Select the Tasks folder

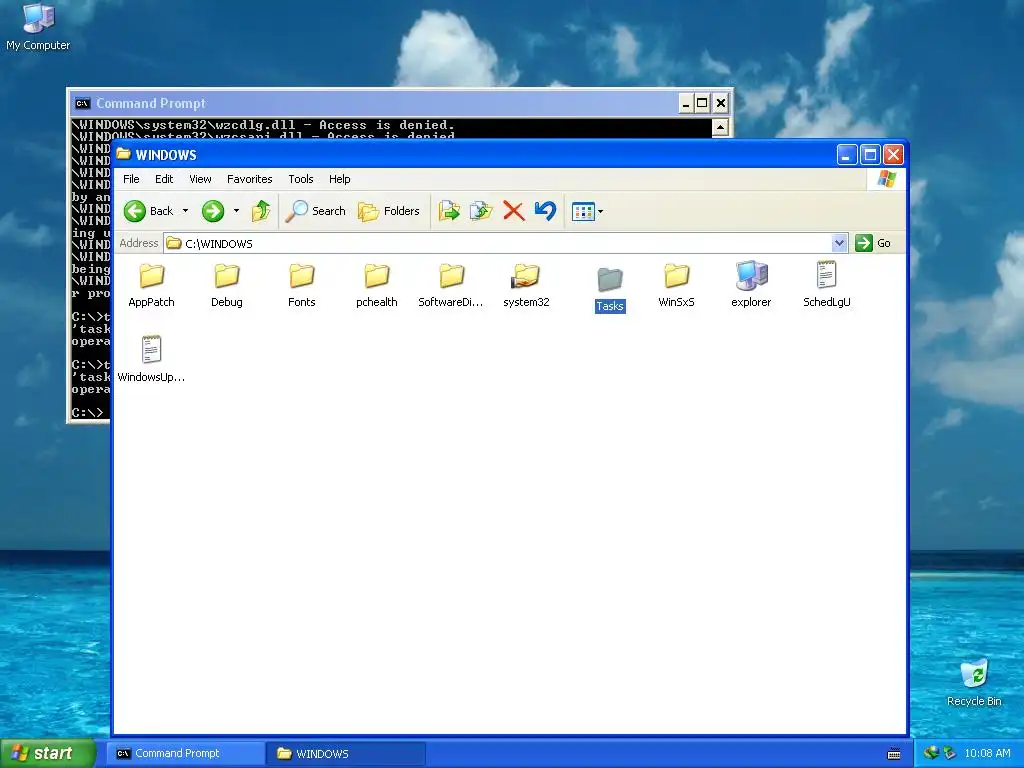(x=610, y=289)
